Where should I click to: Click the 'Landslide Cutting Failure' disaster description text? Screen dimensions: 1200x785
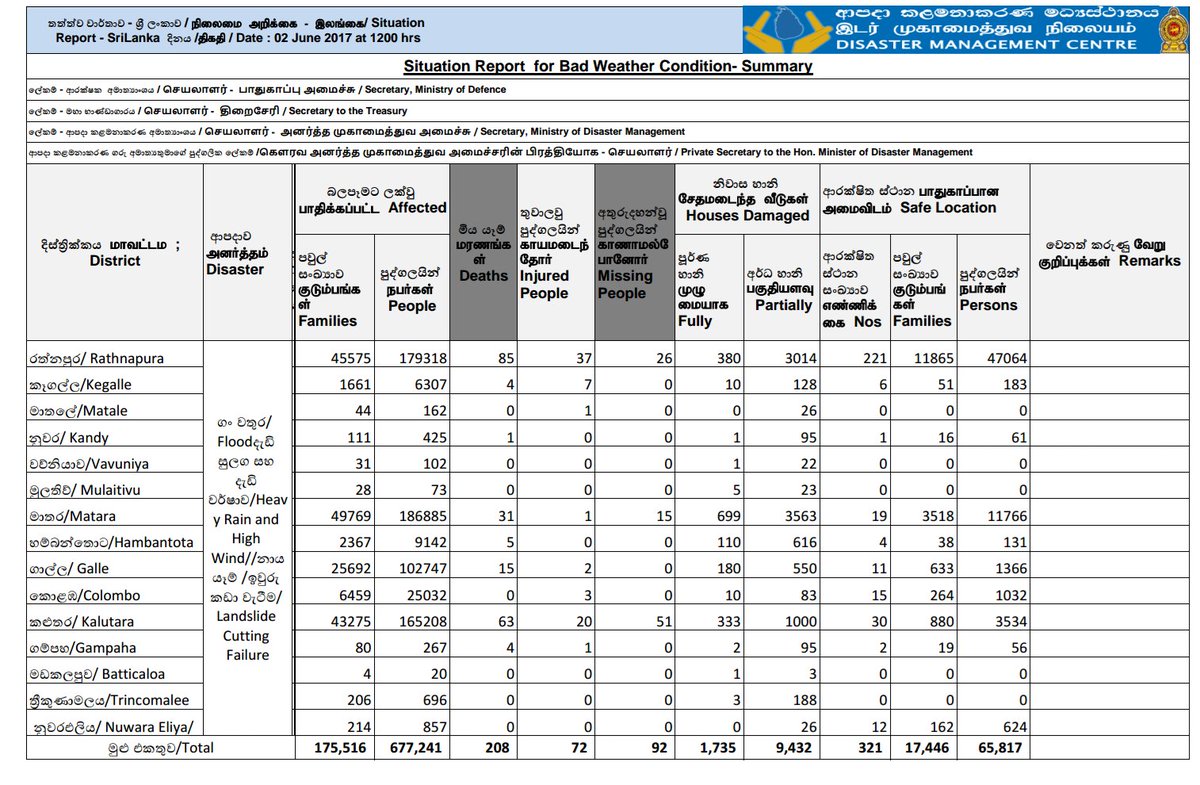(246, 636)
